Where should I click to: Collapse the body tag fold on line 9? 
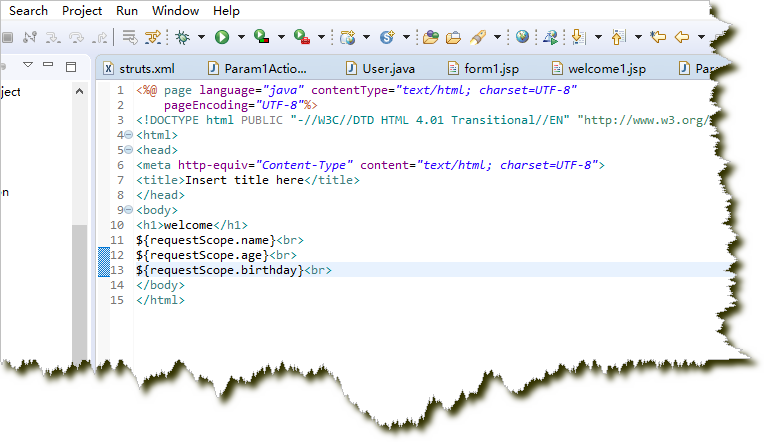coord(128,210)
